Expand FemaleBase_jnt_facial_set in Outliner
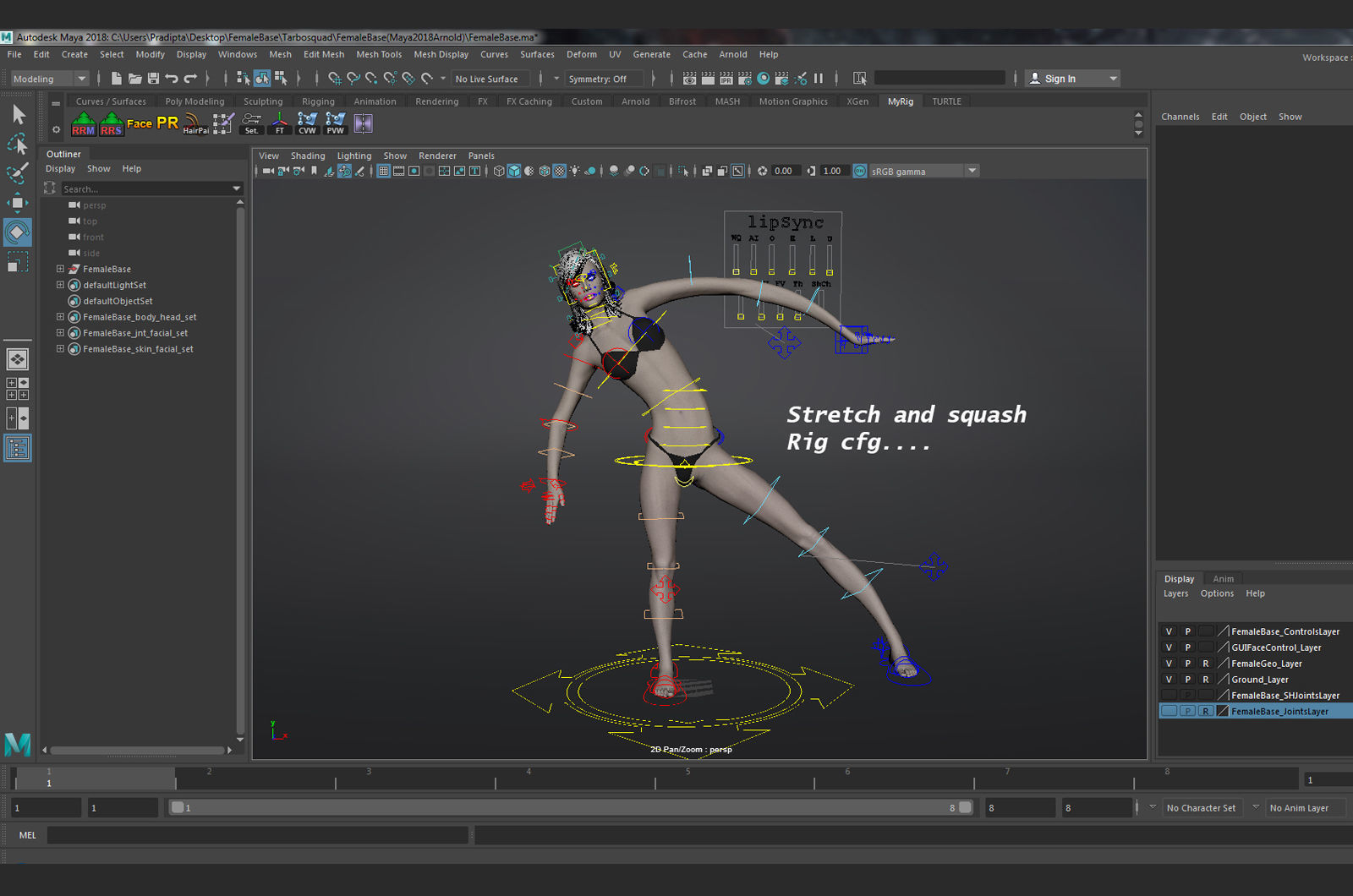 (x=60, y=333)
